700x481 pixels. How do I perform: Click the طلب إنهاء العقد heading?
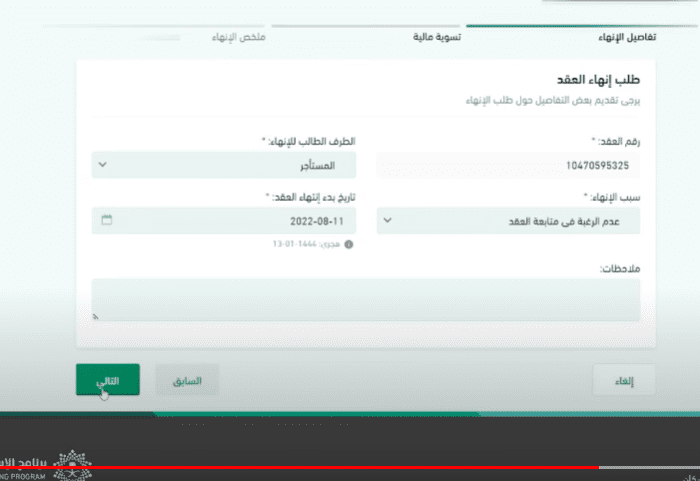598,80
